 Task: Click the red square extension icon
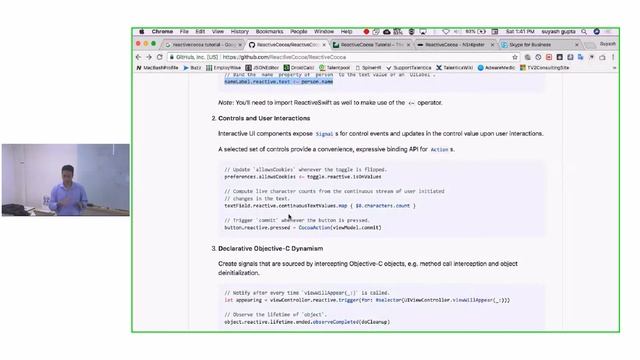pyautogui.click(x=549, y=57)
